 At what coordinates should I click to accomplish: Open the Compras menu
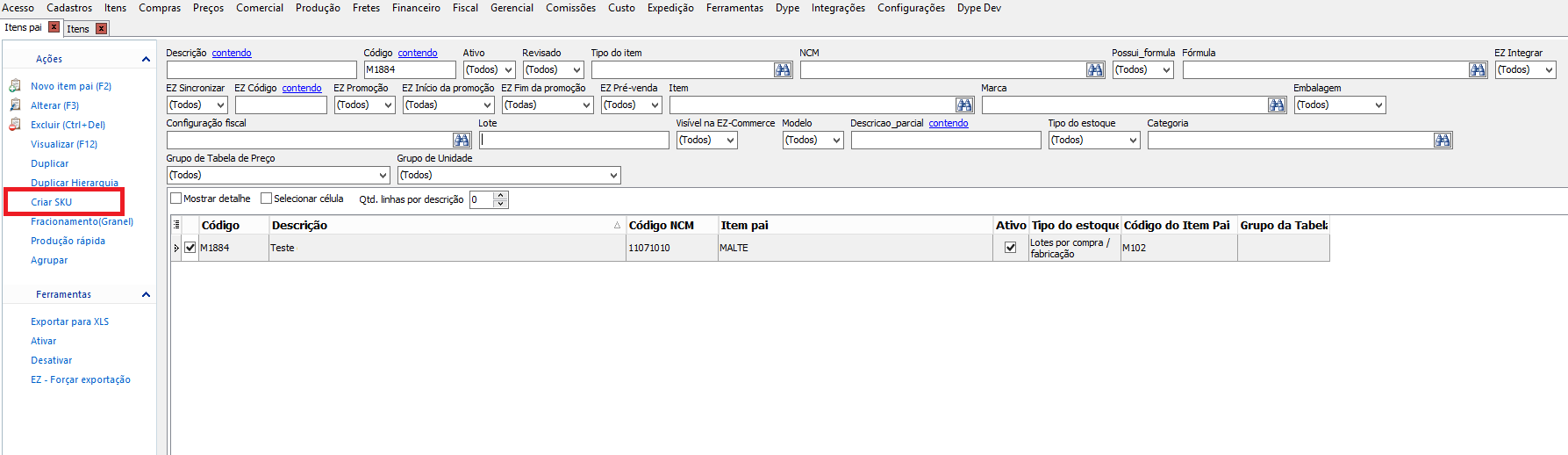(160, 8)
